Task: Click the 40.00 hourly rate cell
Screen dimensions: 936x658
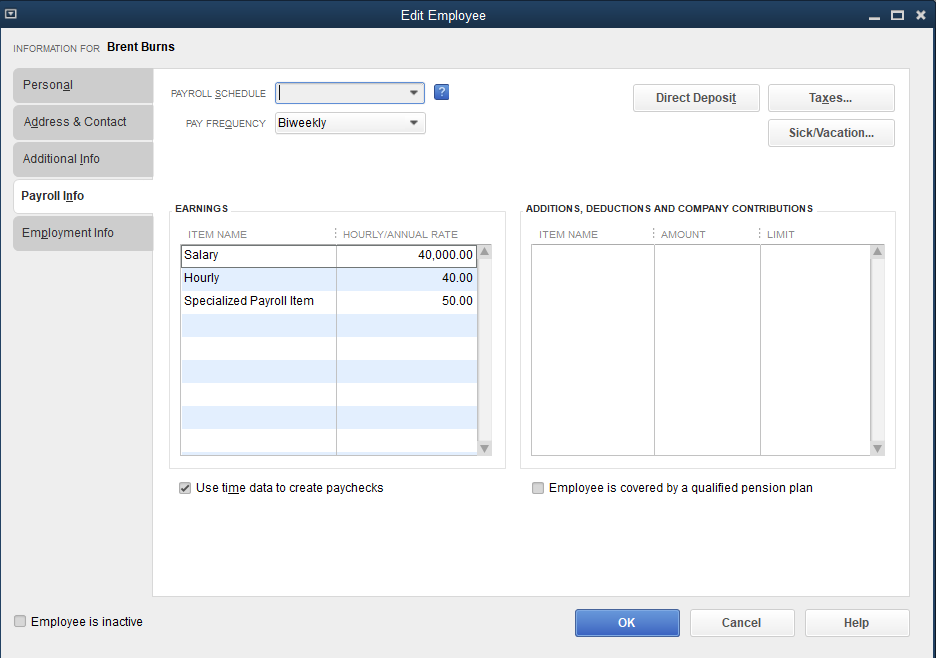Action: pyautogui.click(x=407, y=278)
